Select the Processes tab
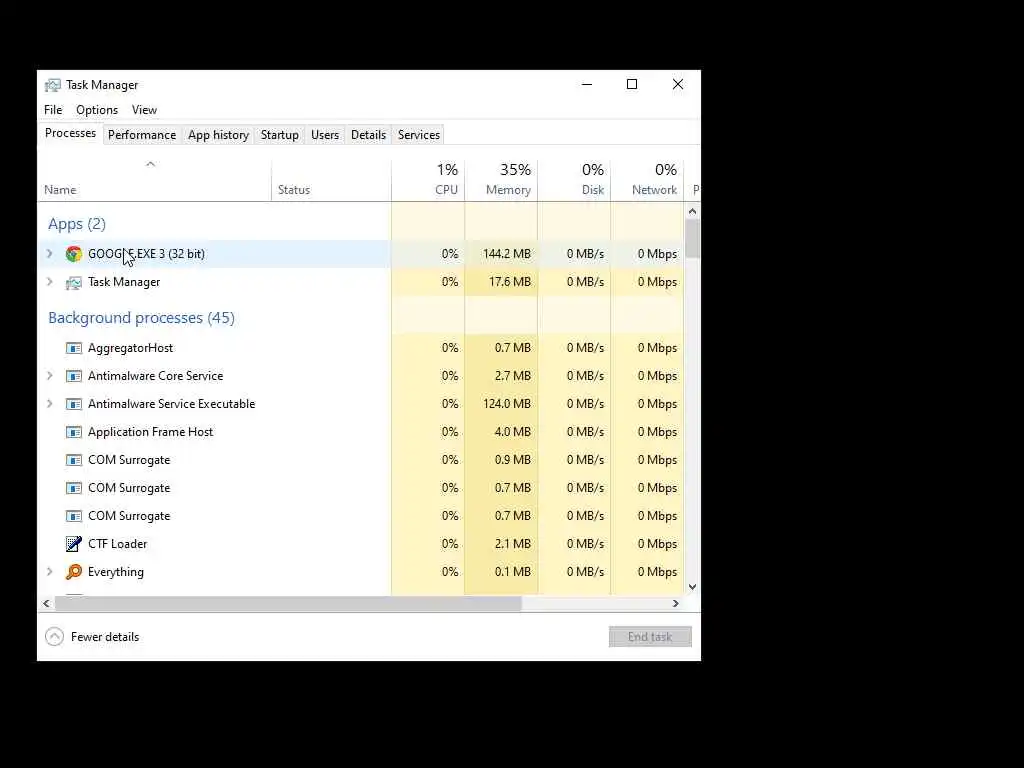Viewport: 1024px width, 768px height. coord(71,133)
